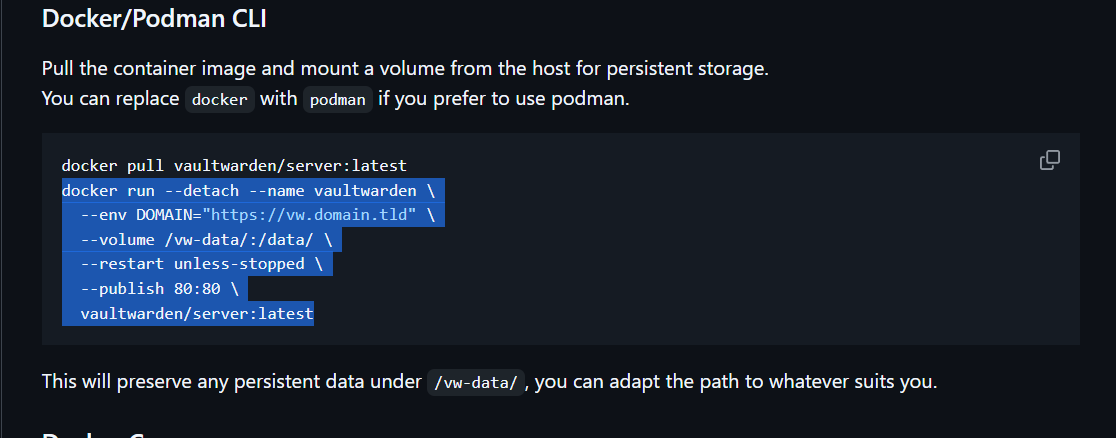Screen dimensions: 1116x438
Task: Click the inline "docker" code word
Action: [x=222, y=100]
